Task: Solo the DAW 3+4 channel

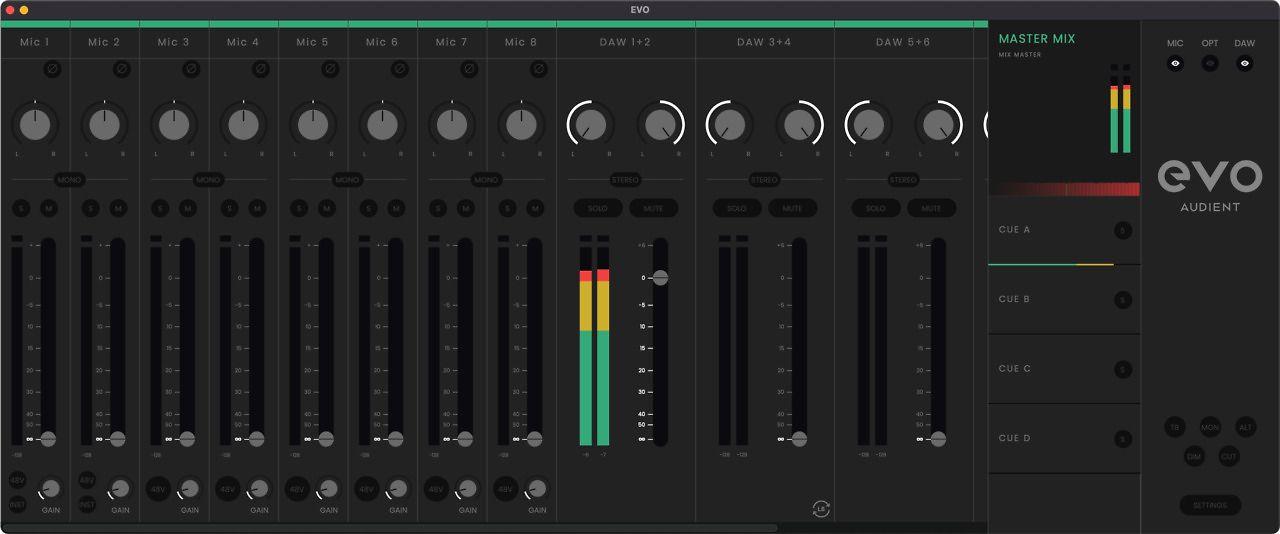Action: 737,208
